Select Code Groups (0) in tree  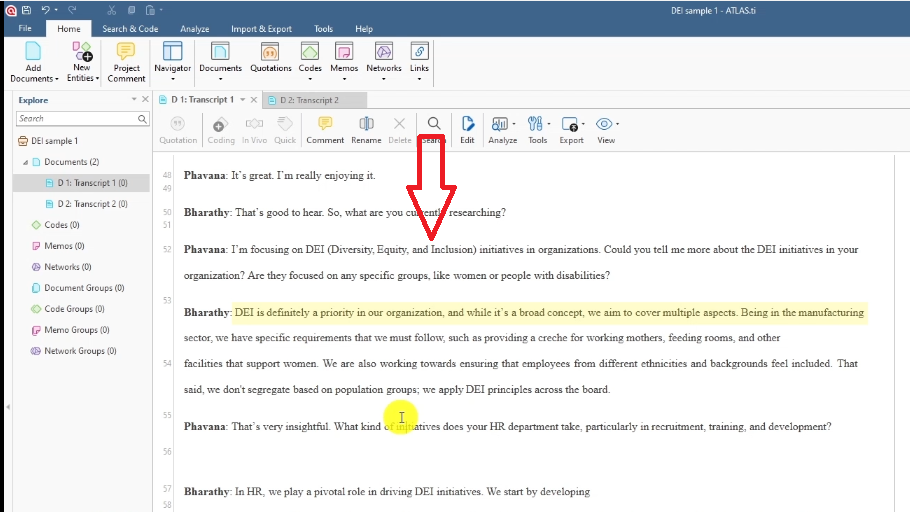click(68, 309)
